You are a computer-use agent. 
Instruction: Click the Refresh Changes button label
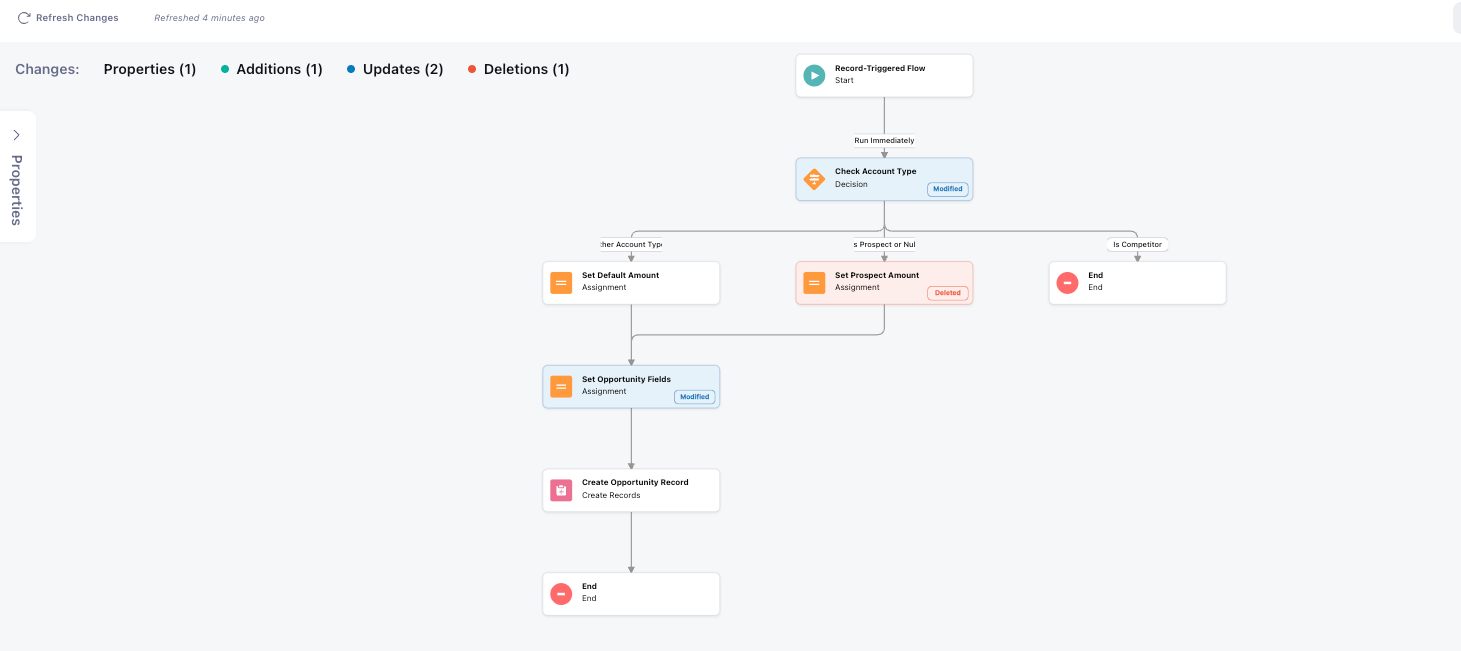77,18
